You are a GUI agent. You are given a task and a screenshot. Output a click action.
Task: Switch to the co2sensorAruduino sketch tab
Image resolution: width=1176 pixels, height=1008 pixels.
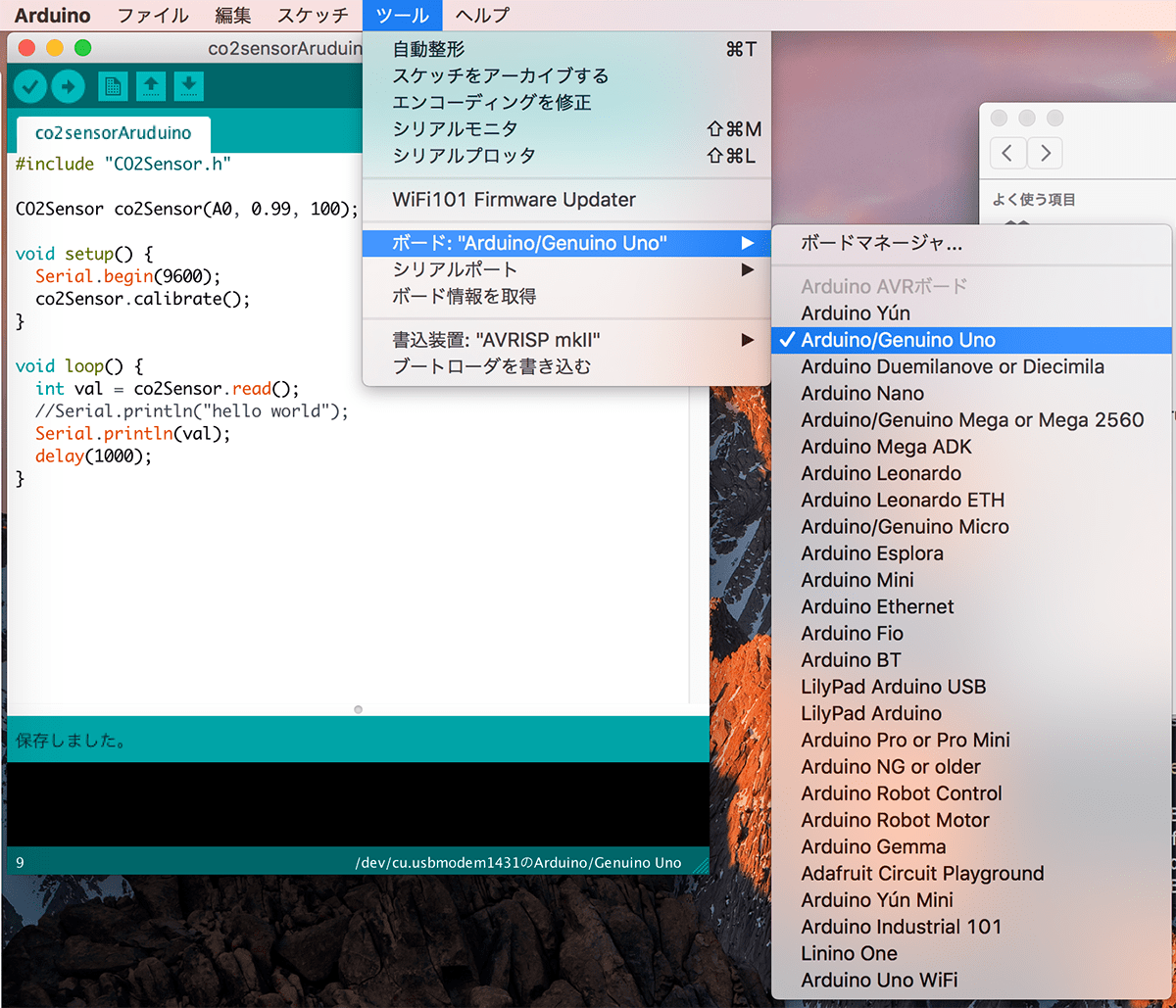click(x=113, y=132)
